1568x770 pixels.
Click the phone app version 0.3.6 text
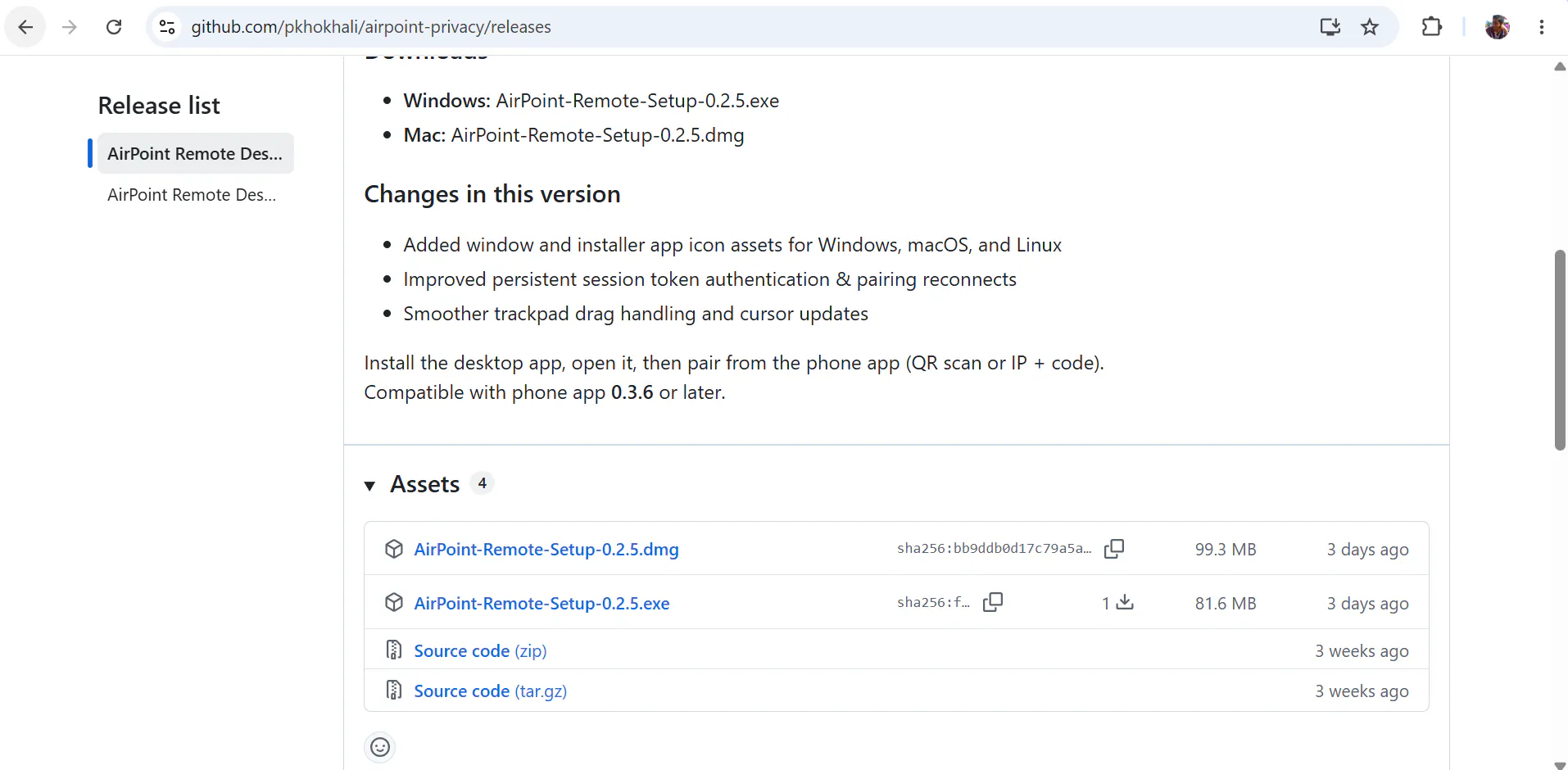coord(632,392)
